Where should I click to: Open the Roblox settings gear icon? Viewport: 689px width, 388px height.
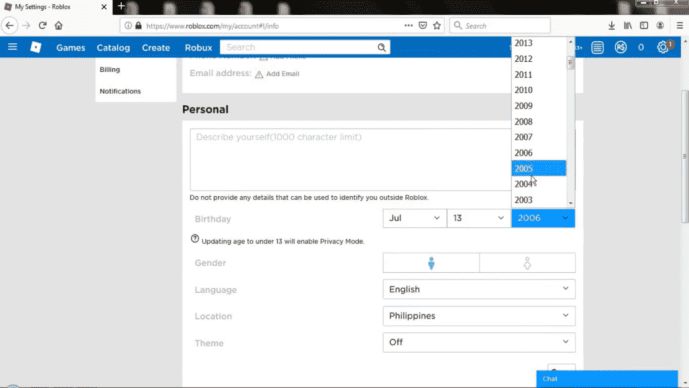tap(663, 47)
